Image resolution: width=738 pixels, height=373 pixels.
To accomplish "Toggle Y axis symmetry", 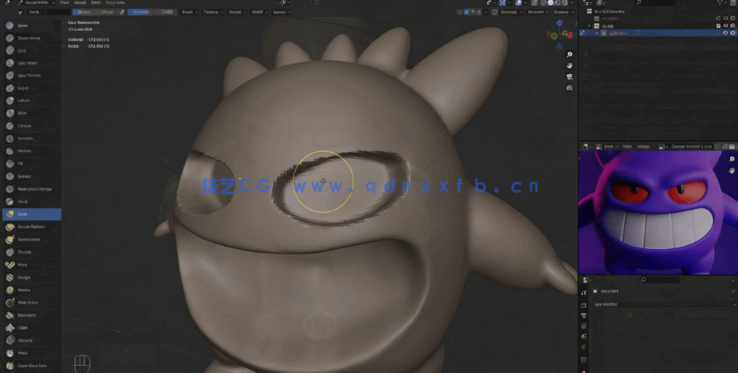I will 472,12.
